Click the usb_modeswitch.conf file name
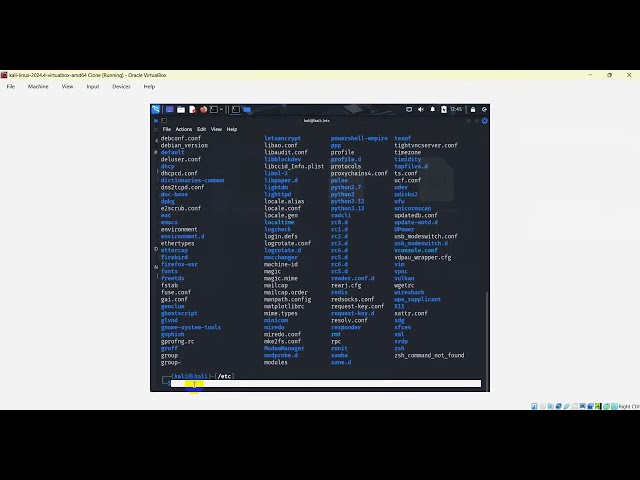The image size is (640, 480). tap(426, 236)
